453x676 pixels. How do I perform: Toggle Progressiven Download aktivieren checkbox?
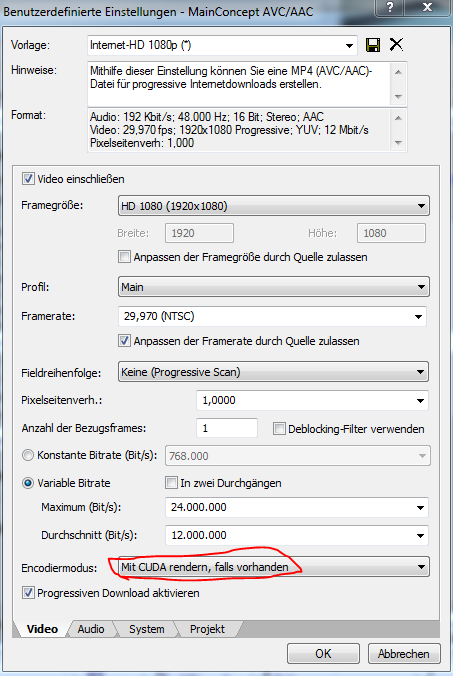28,593
